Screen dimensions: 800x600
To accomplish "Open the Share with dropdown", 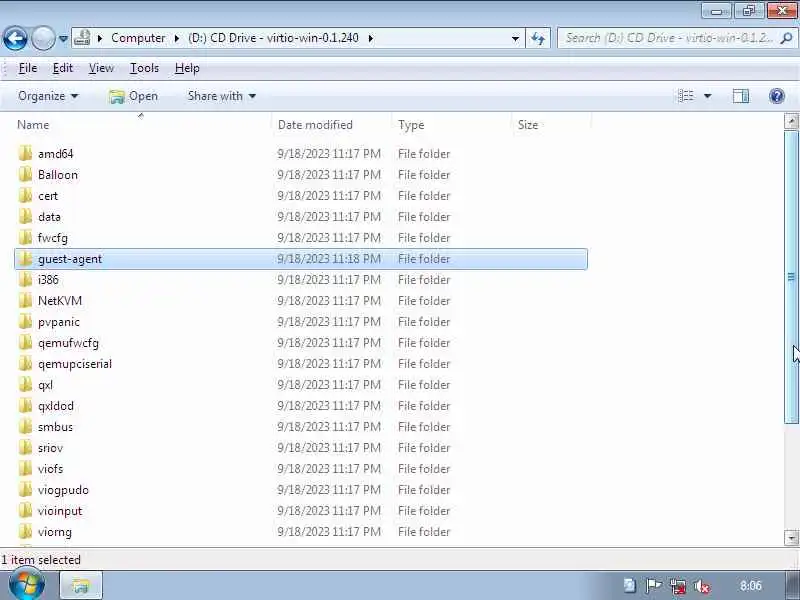I will (221, 96).
